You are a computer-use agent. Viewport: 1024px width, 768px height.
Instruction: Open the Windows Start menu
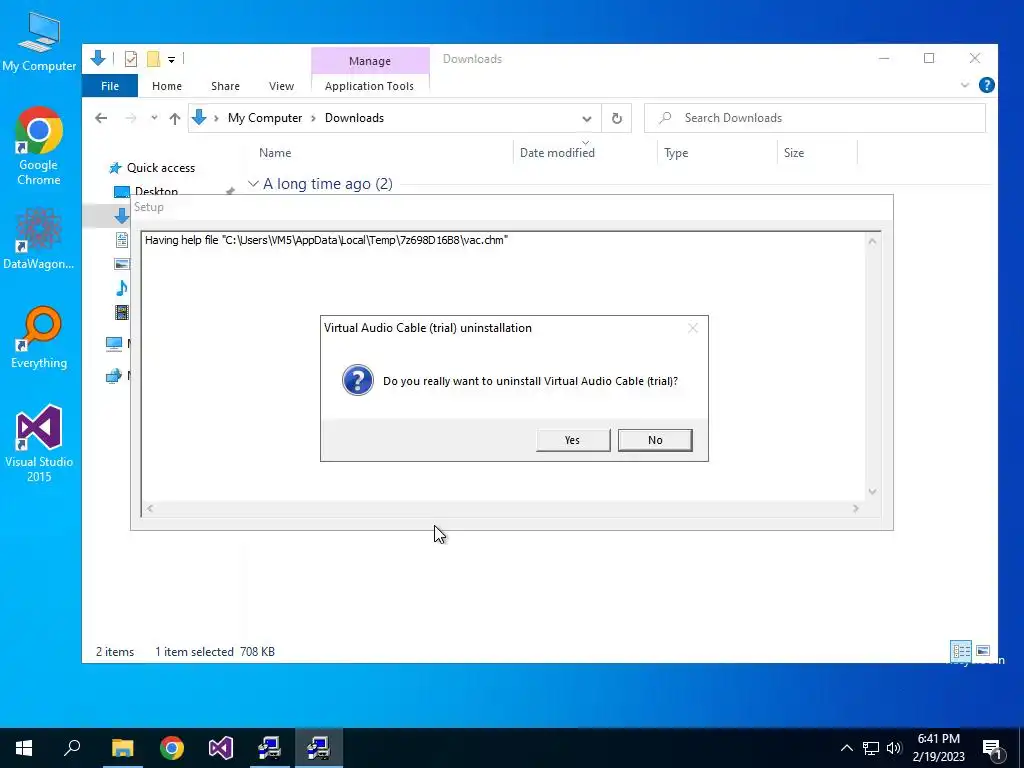point(24,748)
